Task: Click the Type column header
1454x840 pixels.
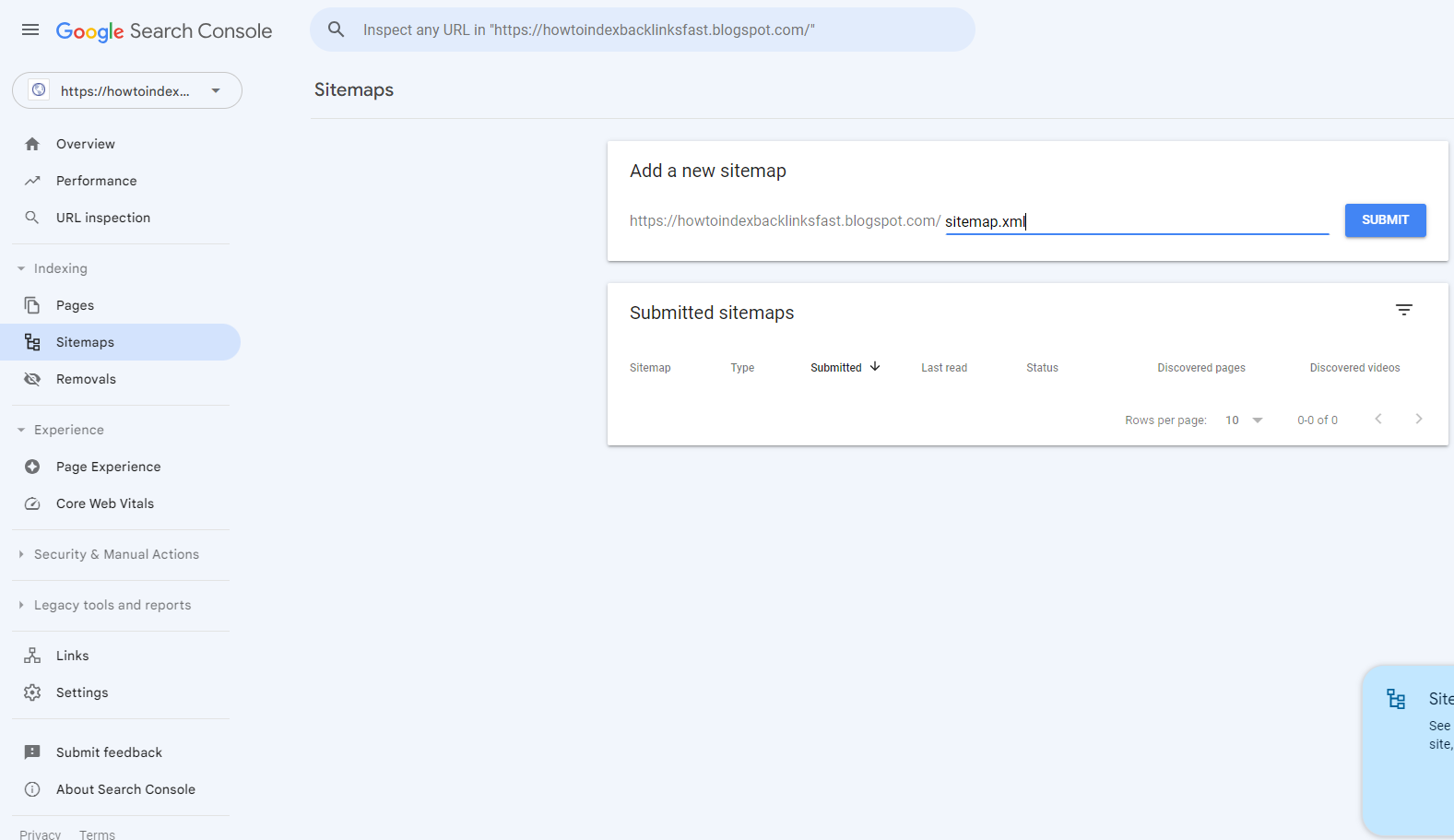Action: click(742, 367)
